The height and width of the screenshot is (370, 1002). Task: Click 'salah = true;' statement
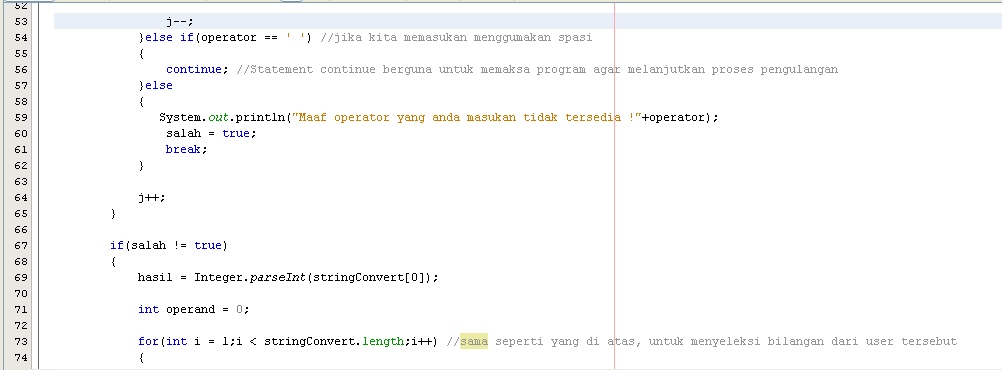pyautogui.click(x=211, y=134)
